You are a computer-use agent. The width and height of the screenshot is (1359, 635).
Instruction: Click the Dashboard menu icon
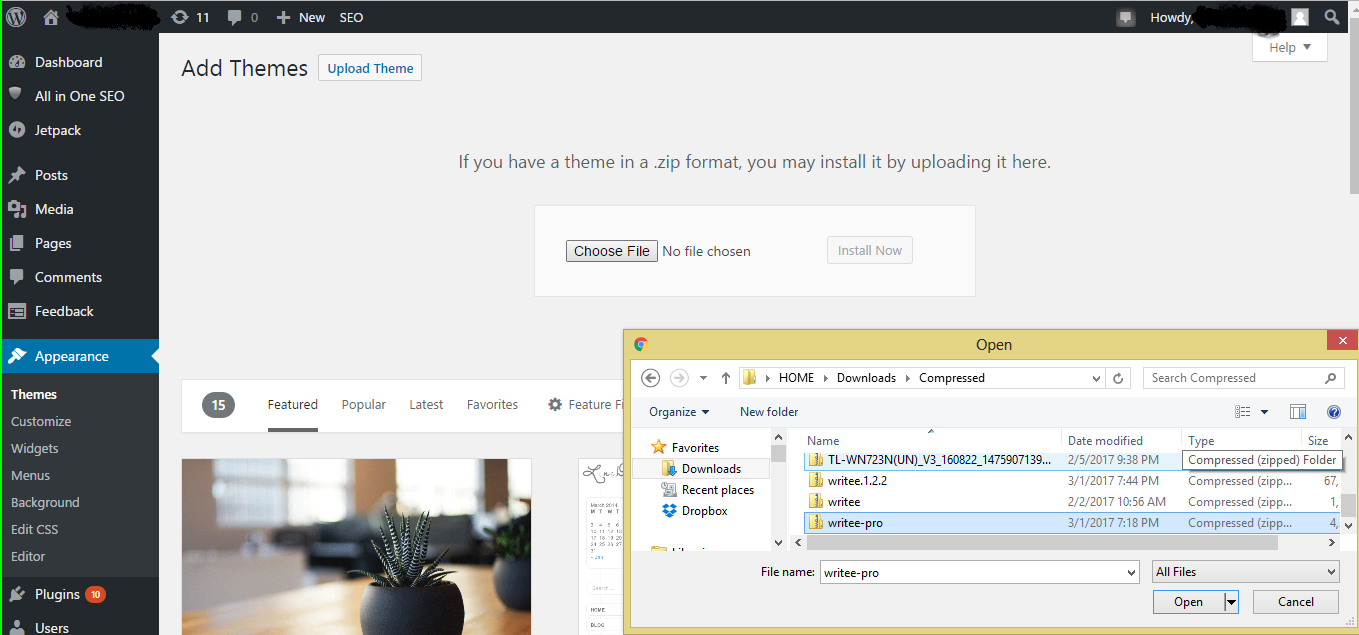pyautogui.click(x=17, y=62)
